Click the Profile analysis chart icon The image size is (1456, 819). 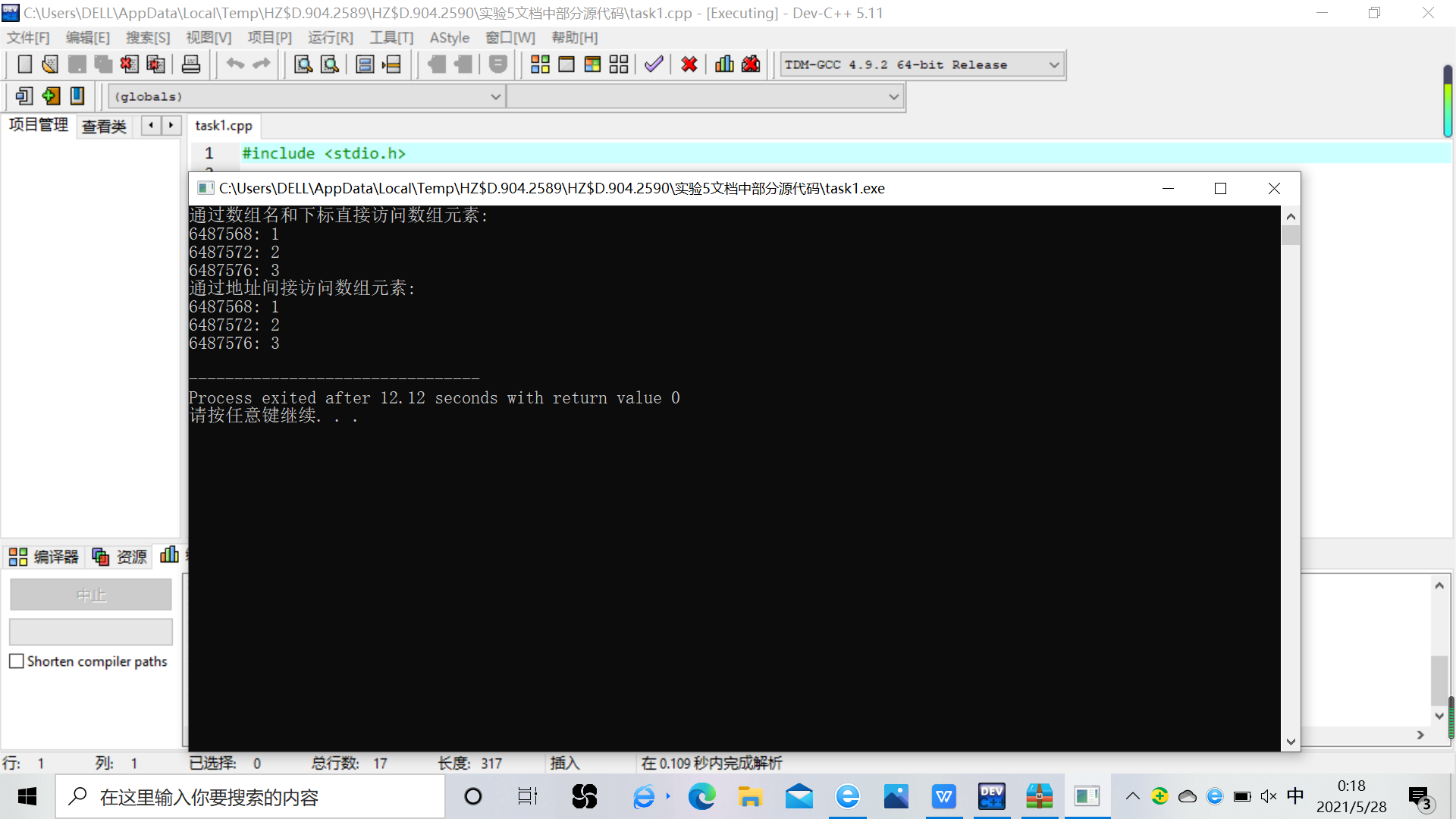[724, 64]
